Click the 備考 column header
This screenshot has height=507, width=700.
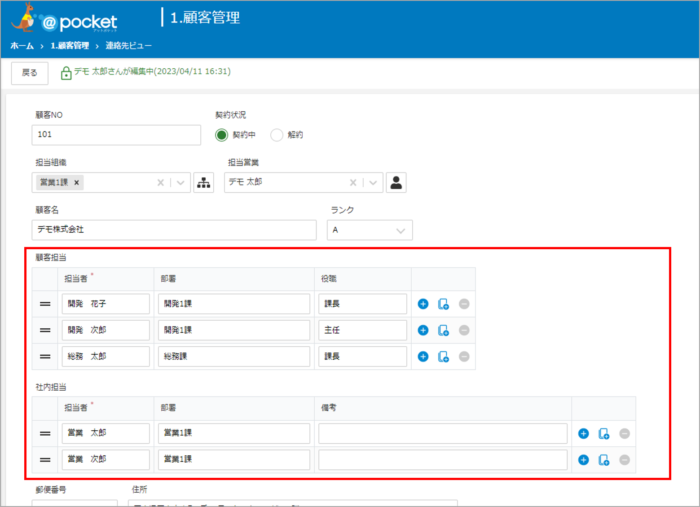329,408
